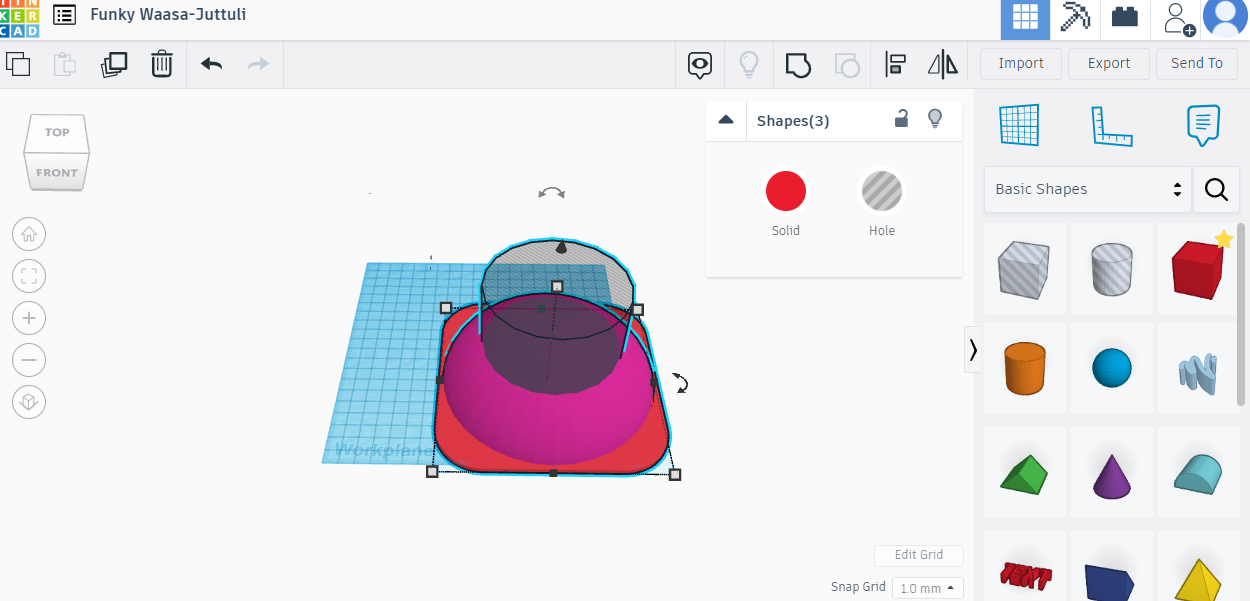
Task: Switch to orthographic view cube icon
Action: (x=29, y=402)
